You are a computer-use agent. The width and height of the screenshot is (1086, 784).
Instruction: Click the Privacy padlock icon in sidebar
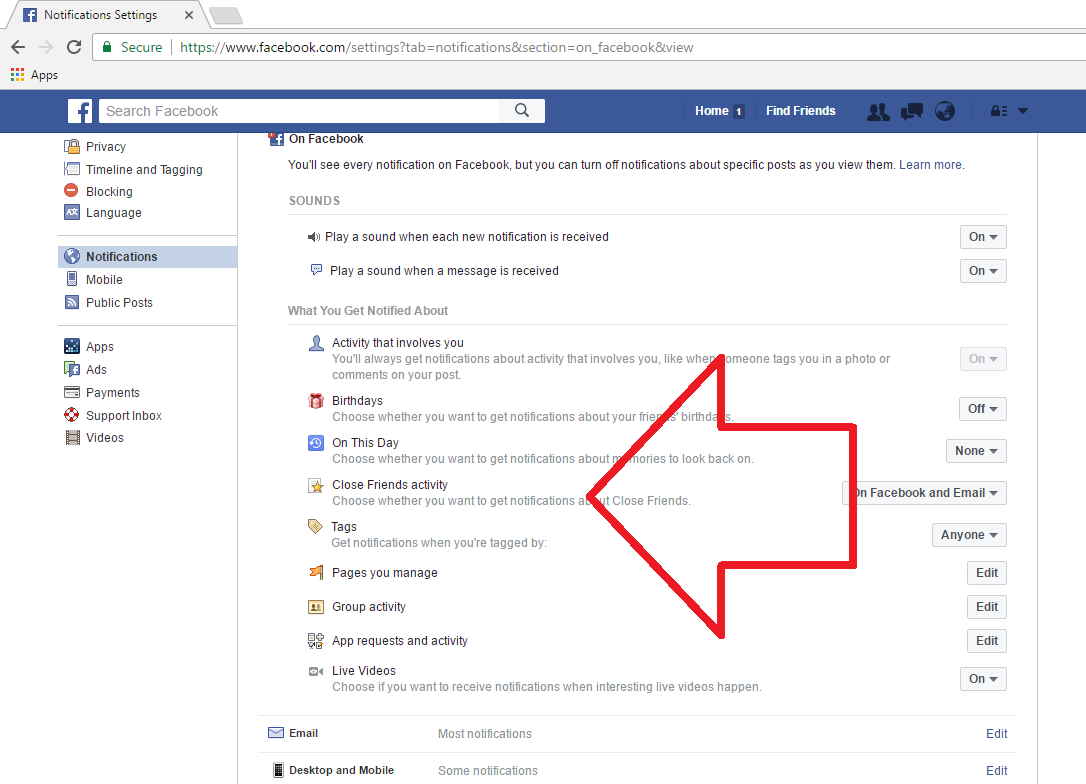[x=72, y=146]
